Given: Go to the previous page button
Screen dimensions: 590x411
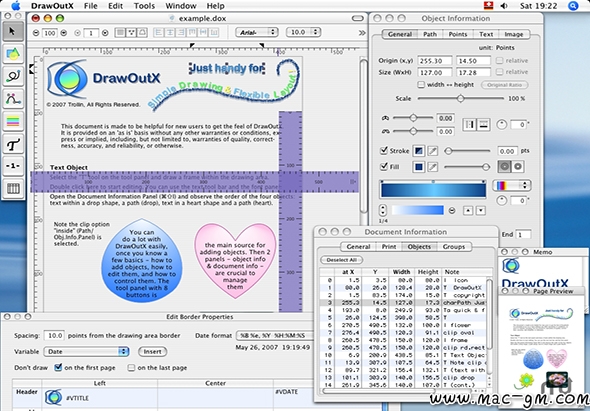Looking at the screenshot, I should pyautogui.click(x=78, y=33).
